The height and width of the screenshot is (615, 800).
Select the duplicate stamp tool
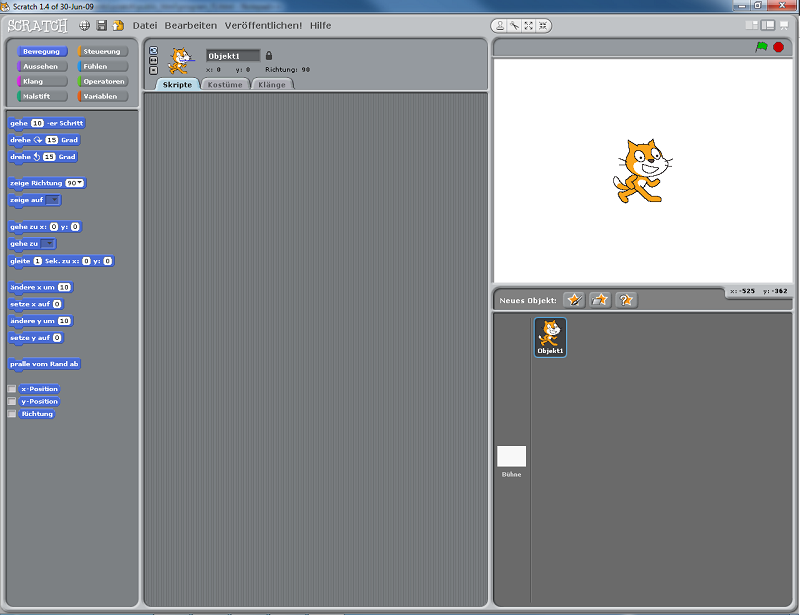point(500,26)
